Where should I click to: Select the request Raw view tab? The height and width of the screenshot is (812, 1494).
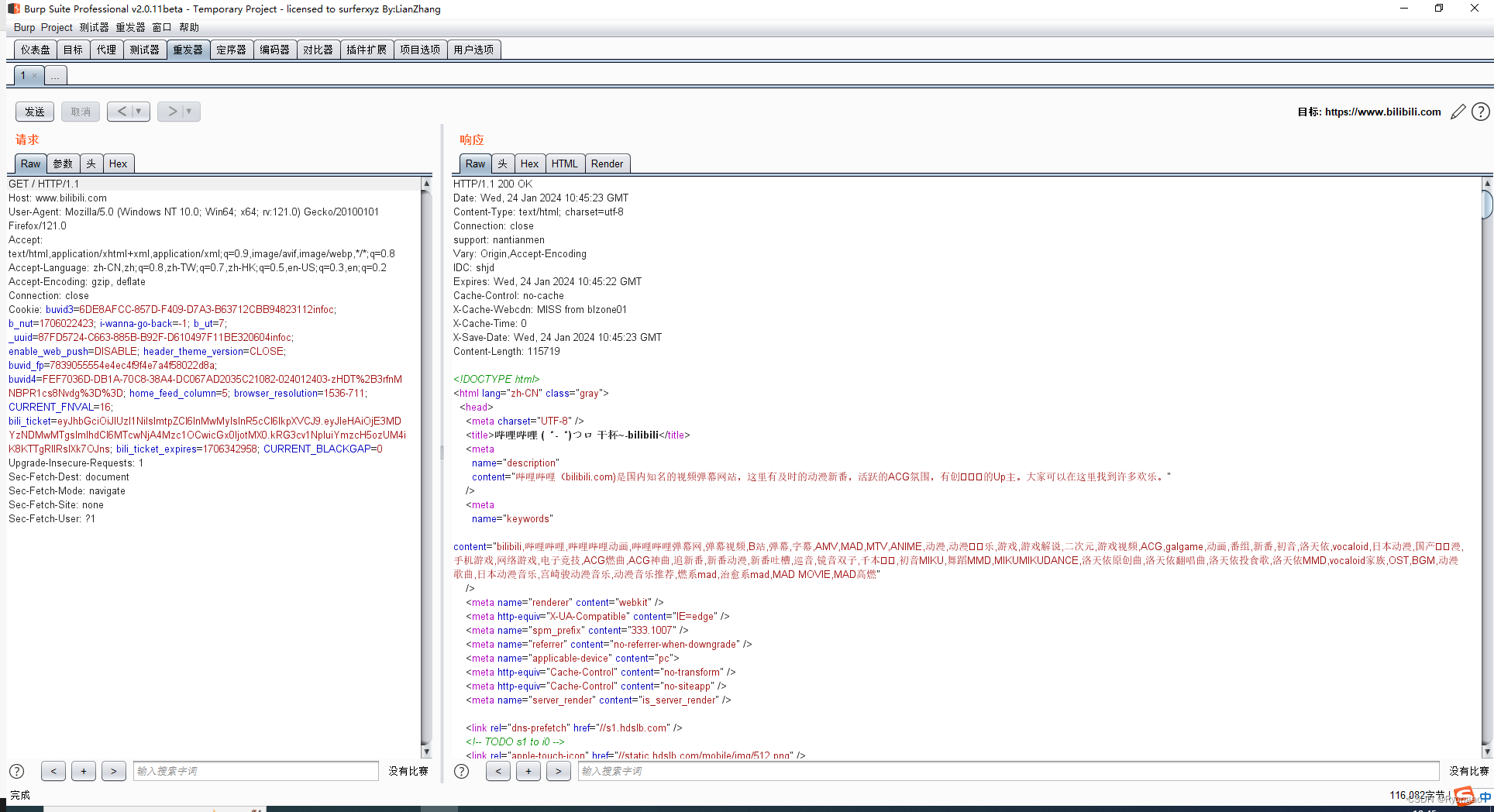tap(31, 163)
